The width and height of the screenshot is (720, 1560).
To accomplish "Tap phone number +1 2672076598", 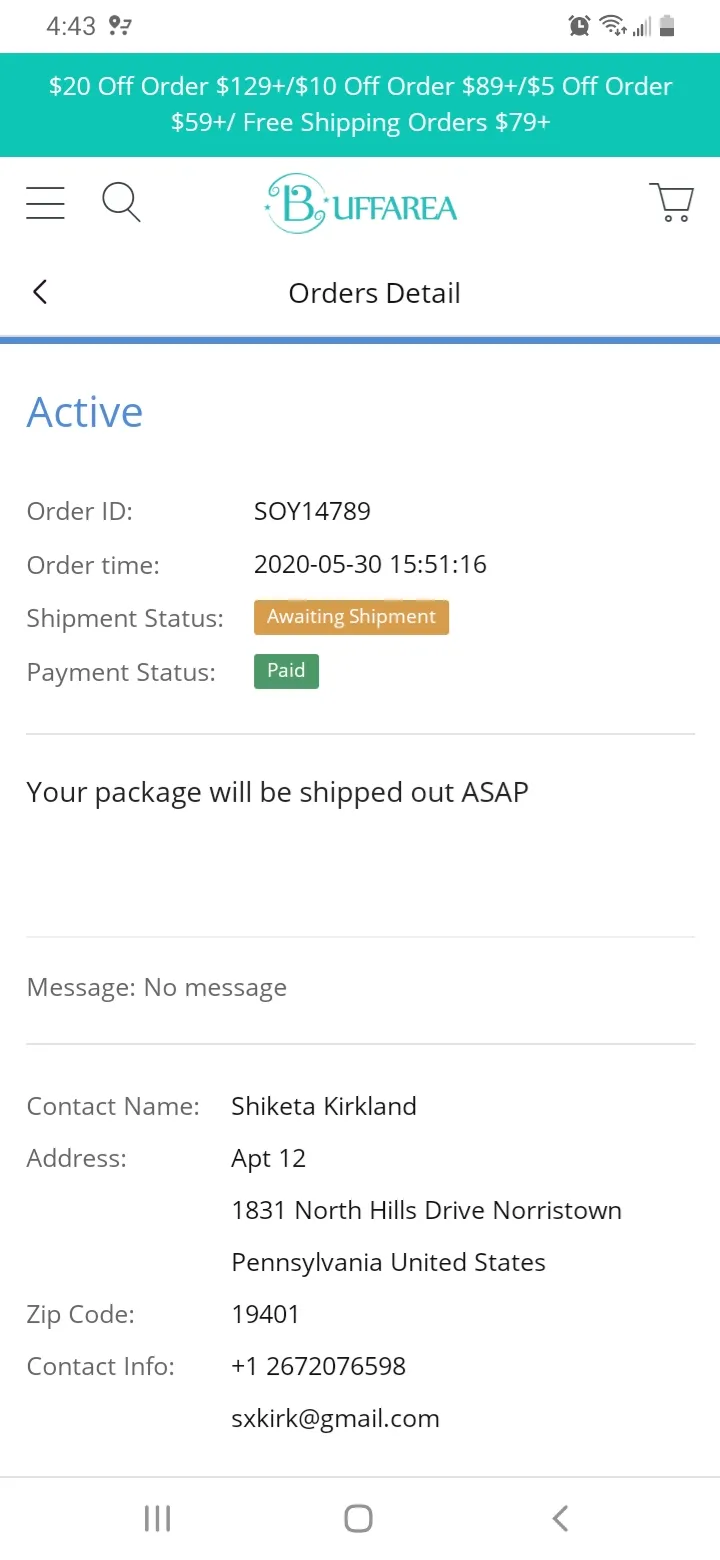I will (x=318, y=1366).
